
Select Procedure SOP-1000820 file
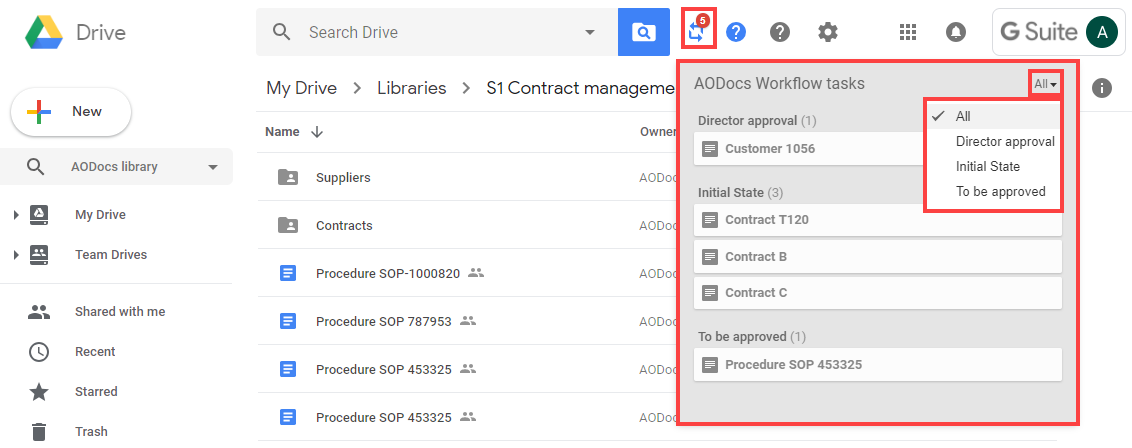click(x=388, y=273)
